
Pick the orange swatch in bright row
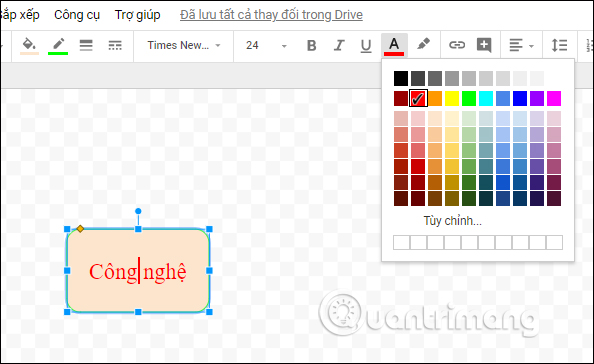[435, 98]
